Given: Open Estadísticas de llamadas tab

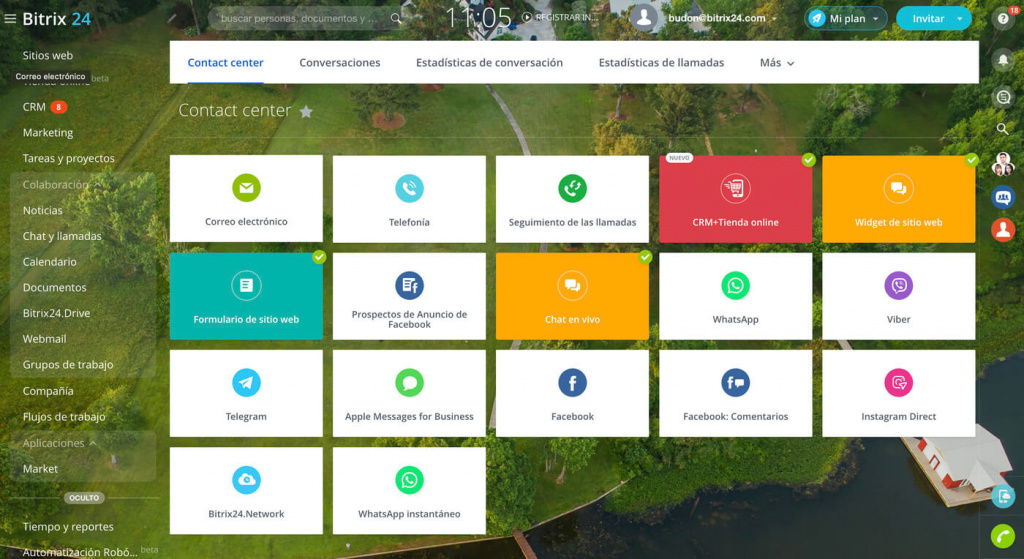Looking at the screenshot, I should pyautogui.click(x=661, y=63).
